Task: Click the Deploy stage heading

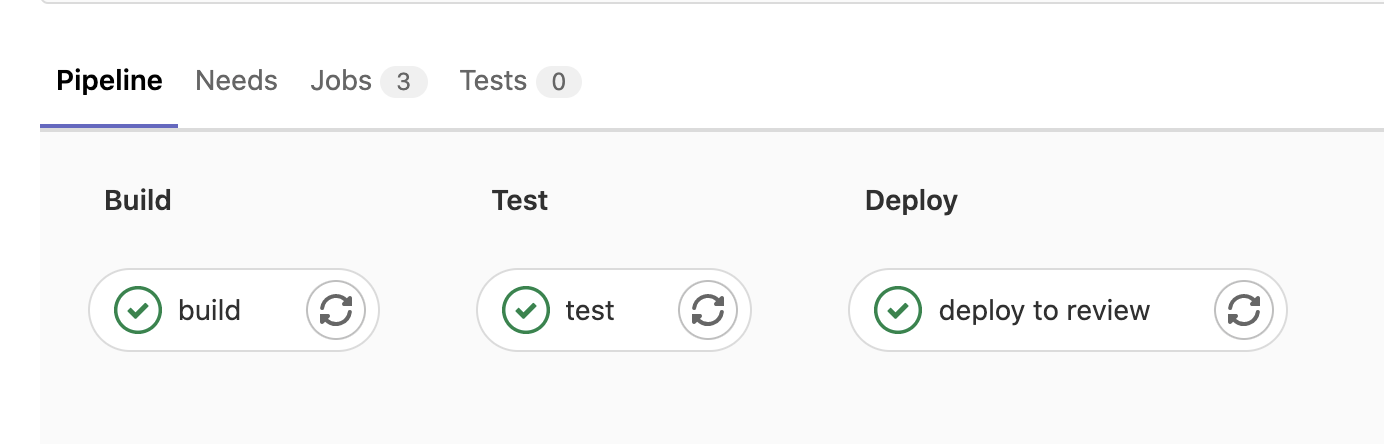Action: click(911, 201)
